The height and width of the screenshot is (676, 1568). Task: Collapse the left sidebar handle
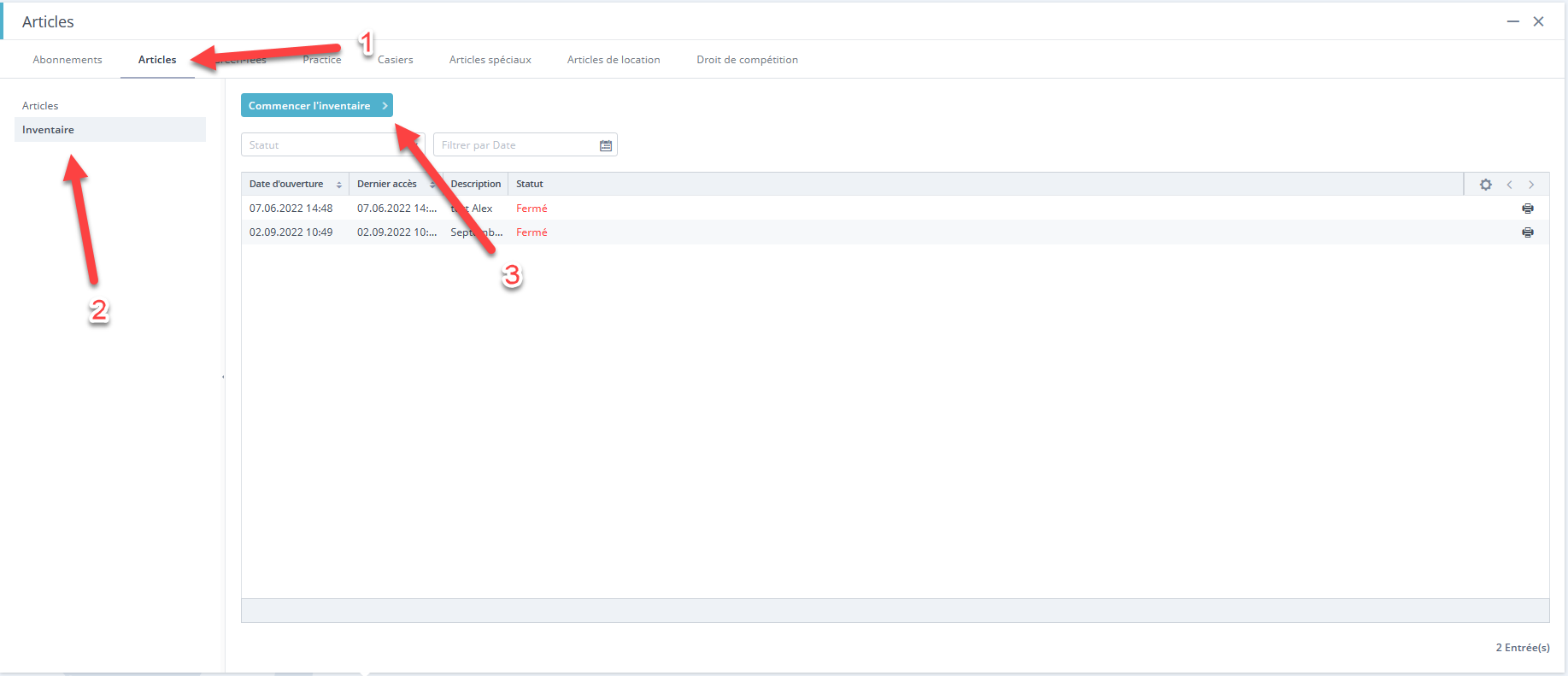[223, 377]
